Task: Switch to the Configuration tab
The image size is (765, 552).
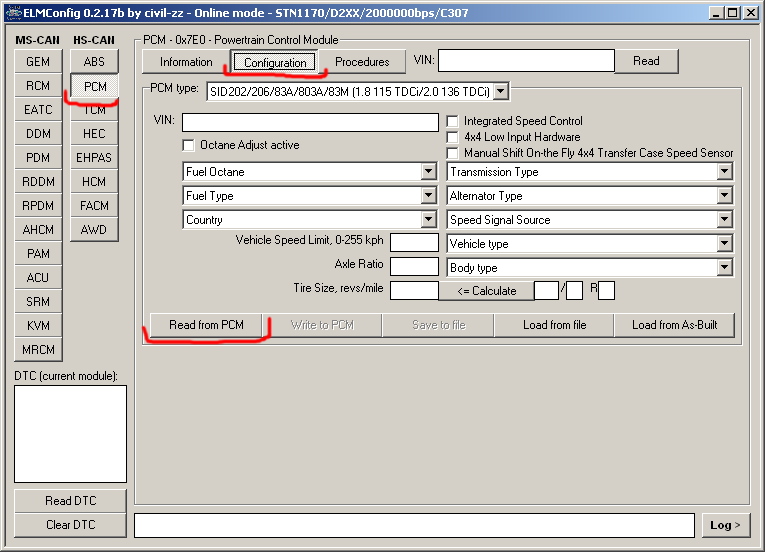Action: tap(275, 62)
